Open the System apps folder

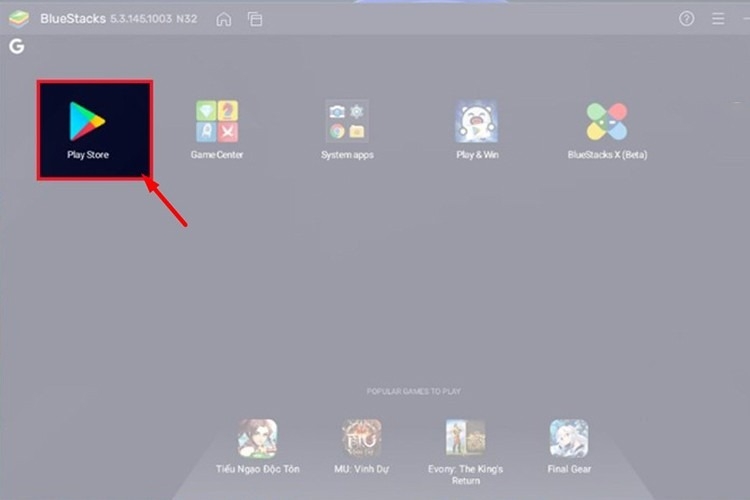point(347,122)
